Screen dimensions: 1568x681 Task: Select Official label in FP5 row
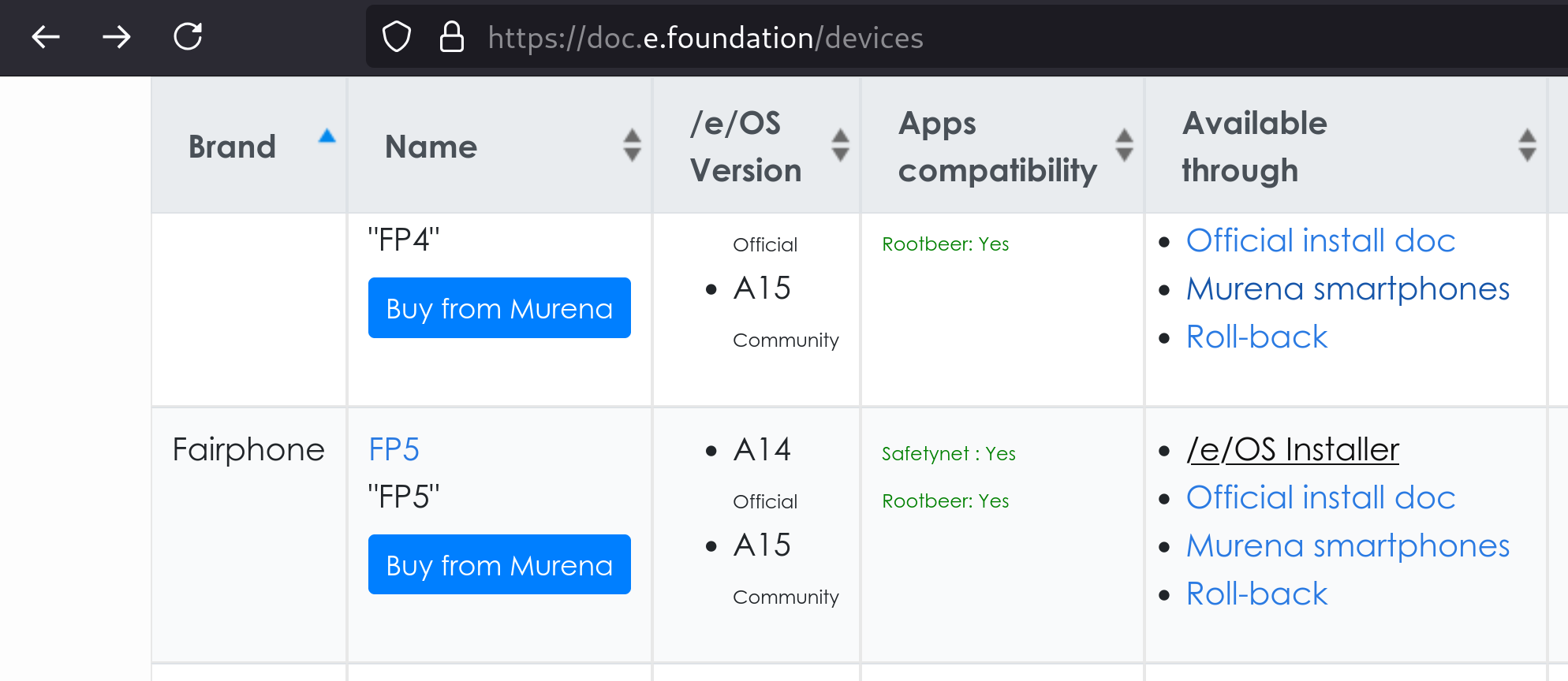(765, 501)
